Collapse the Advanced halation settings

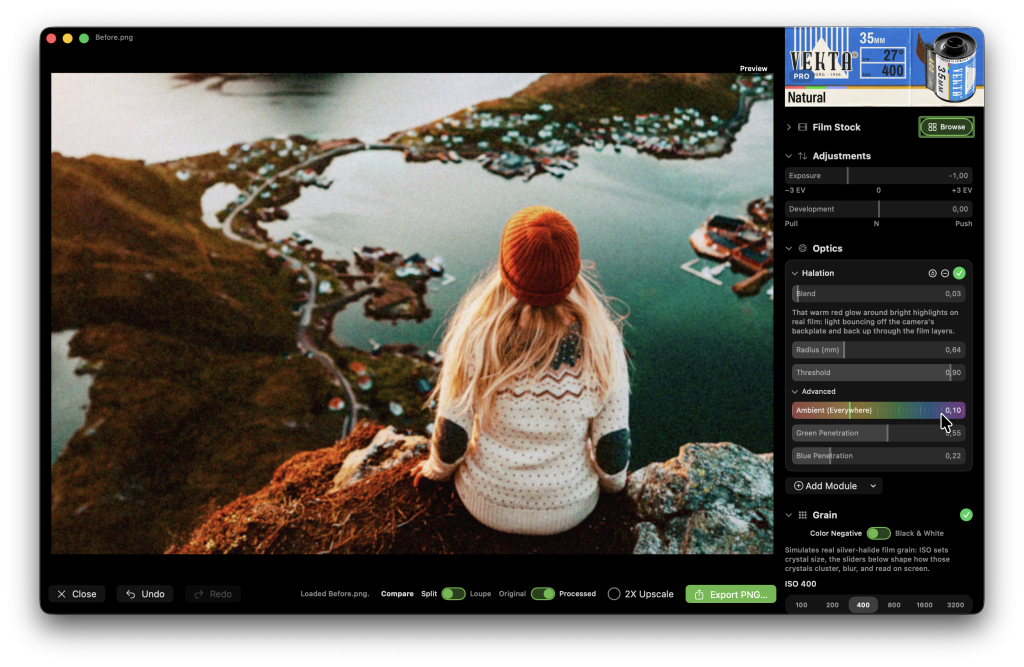(x=795, y=391)
